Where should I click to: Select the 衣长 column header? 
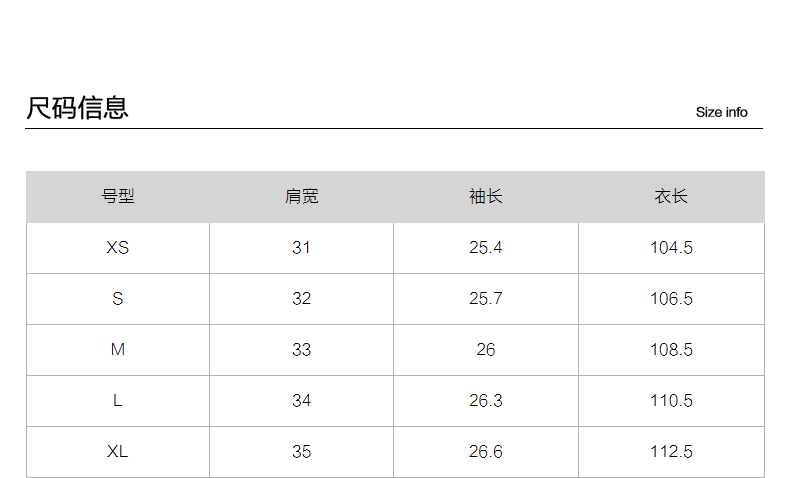click(x=671, y=197)
